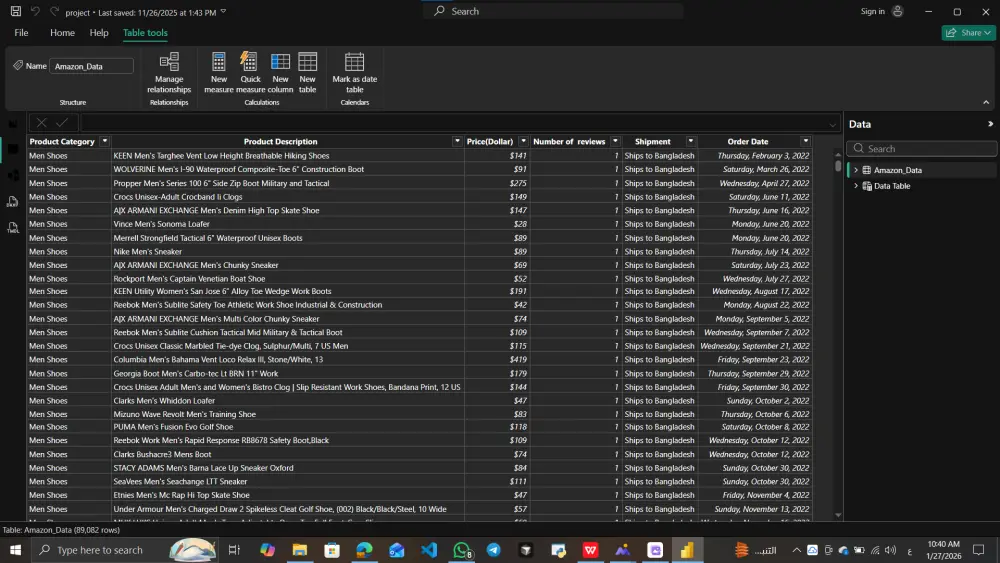Select the Table tools tab
1000x563 pixels.
point(145,33)
